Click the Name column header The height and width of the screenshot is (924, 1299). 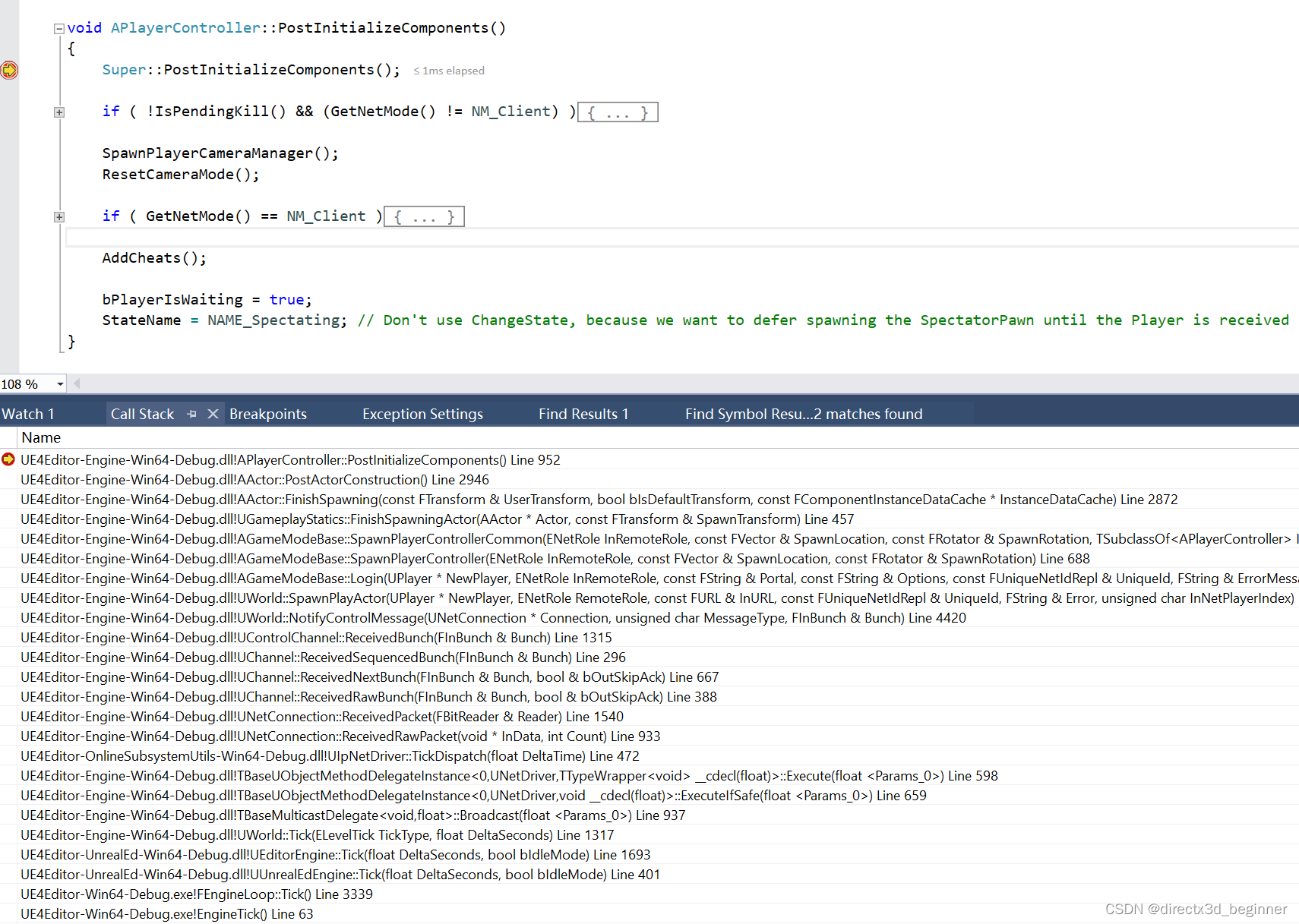tap(41, 437)
